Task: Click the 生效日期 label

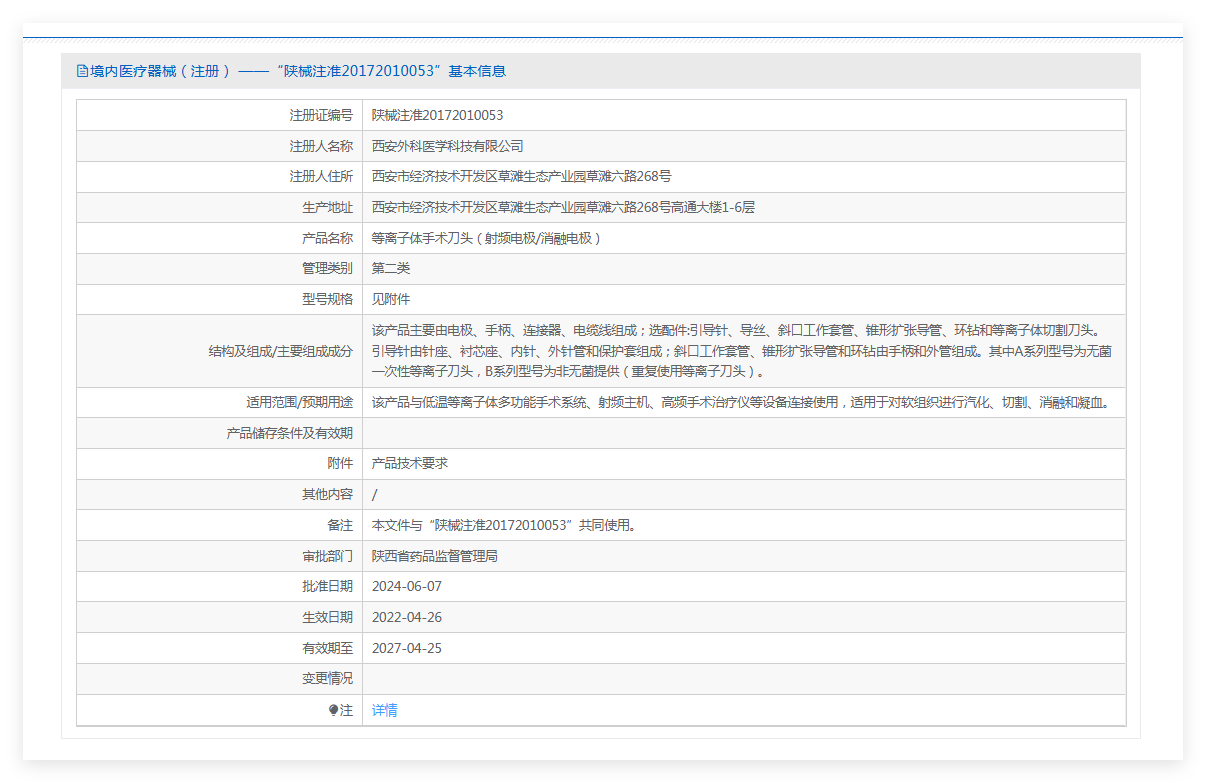Action: click(327, 617)
